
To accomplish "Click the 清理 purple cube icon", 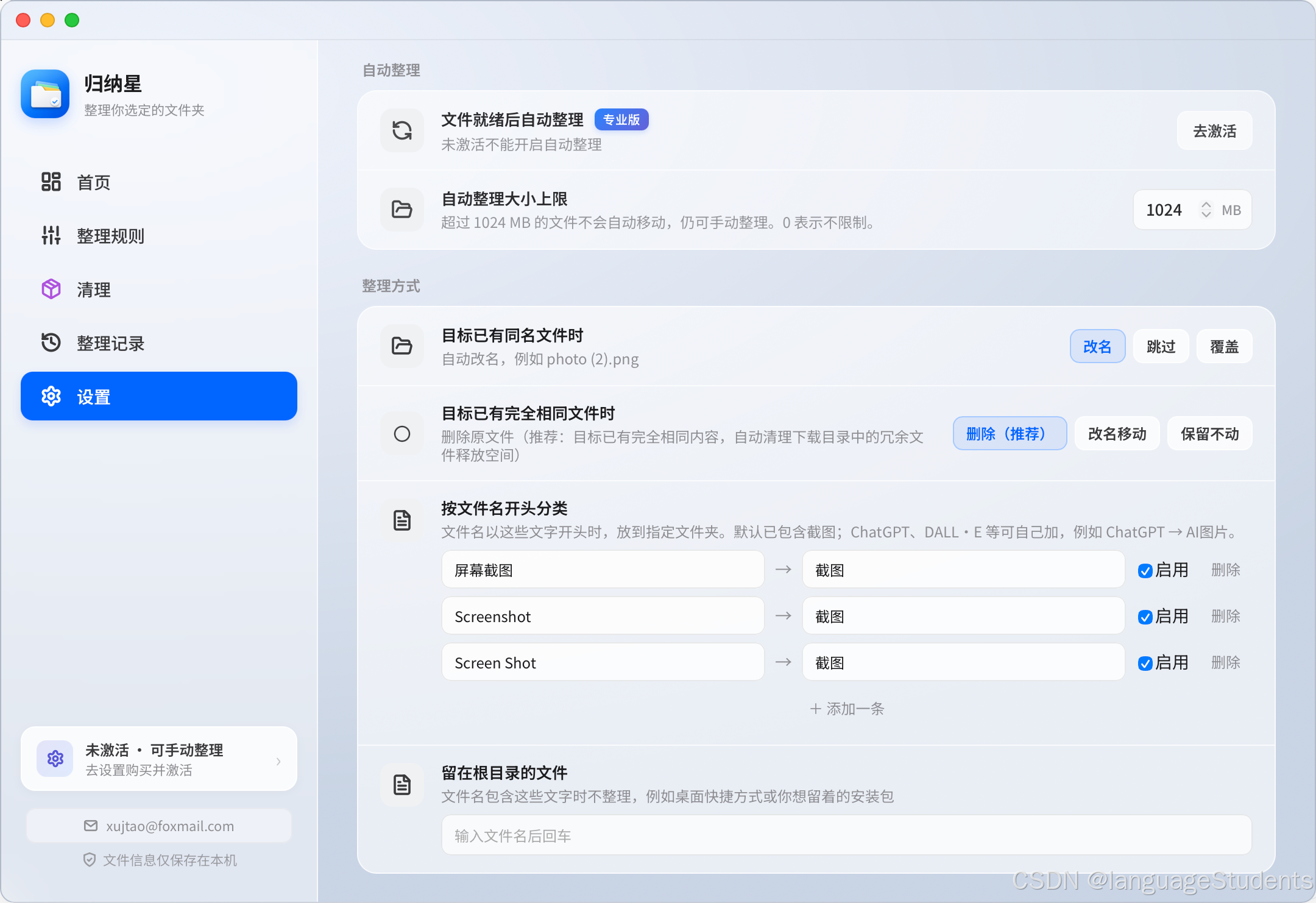I will [51, 289].
